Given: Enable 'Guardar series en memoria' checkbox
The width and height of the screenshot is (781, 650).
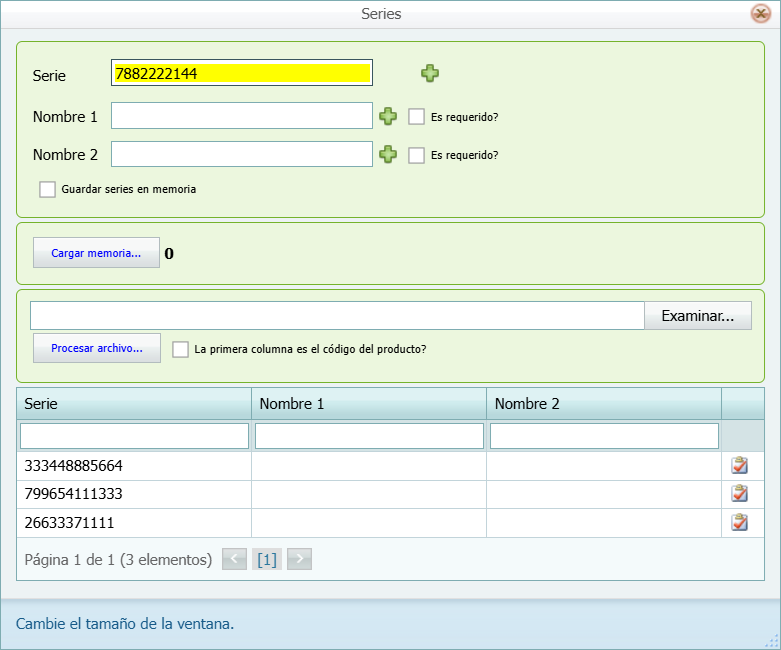Looking at the screenshot, I should tap(48, 189).
